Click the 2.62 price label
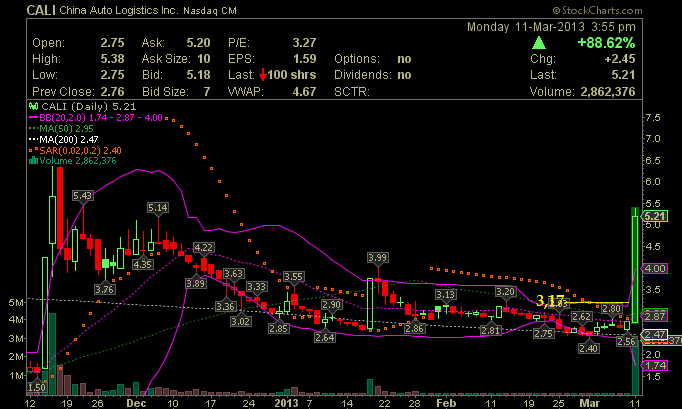 tap(582, 316)
